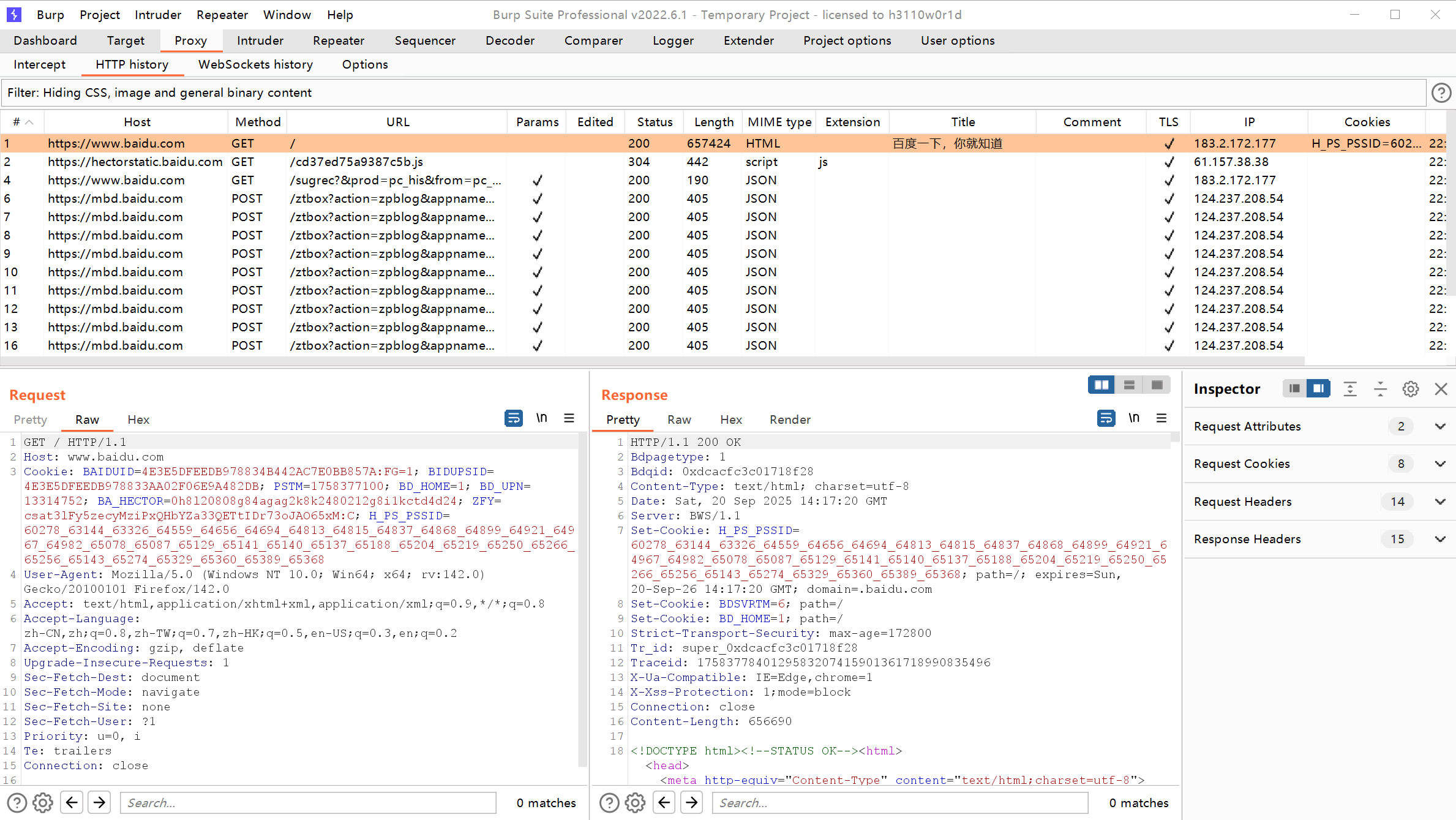The image size is (1456, 820).
Task: Switch Response view to Hex tab
Action: 731,419
